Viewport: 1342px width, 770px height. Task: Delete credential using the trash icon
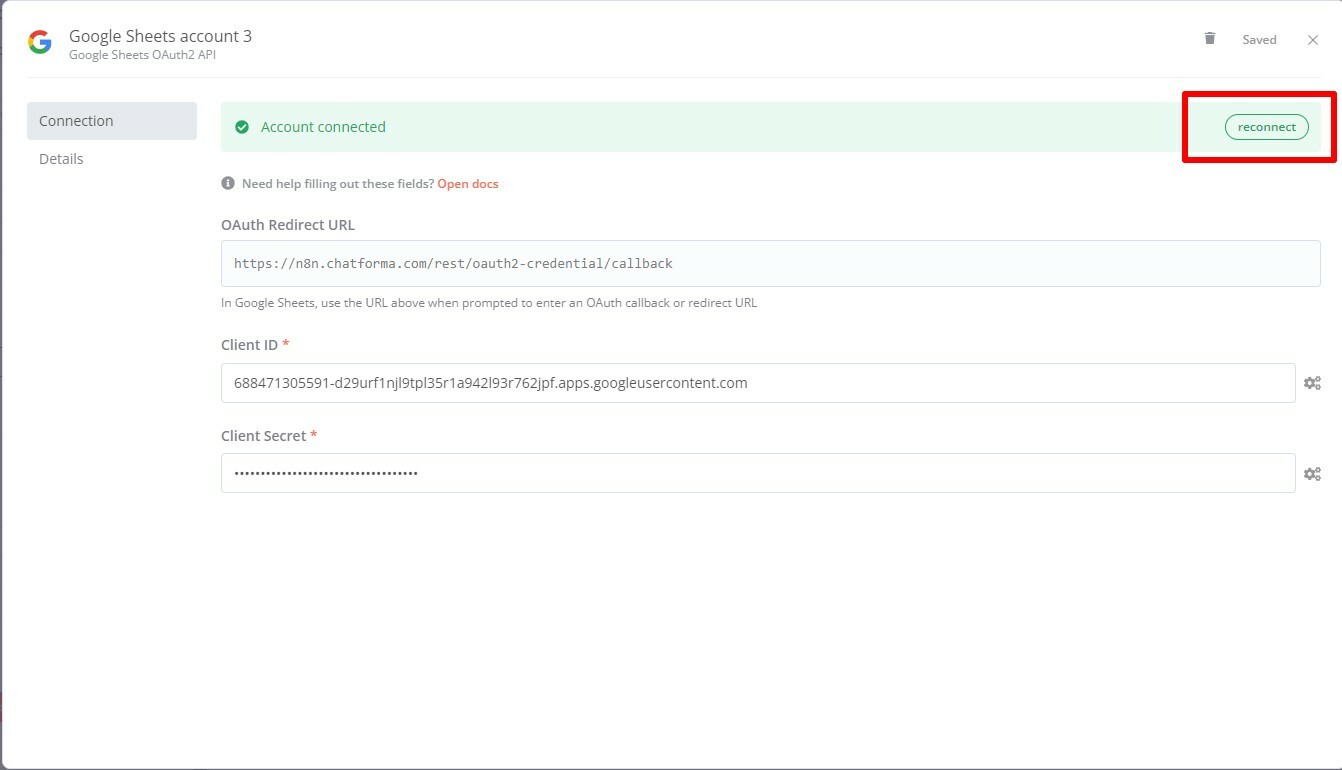coord(1210,39)
